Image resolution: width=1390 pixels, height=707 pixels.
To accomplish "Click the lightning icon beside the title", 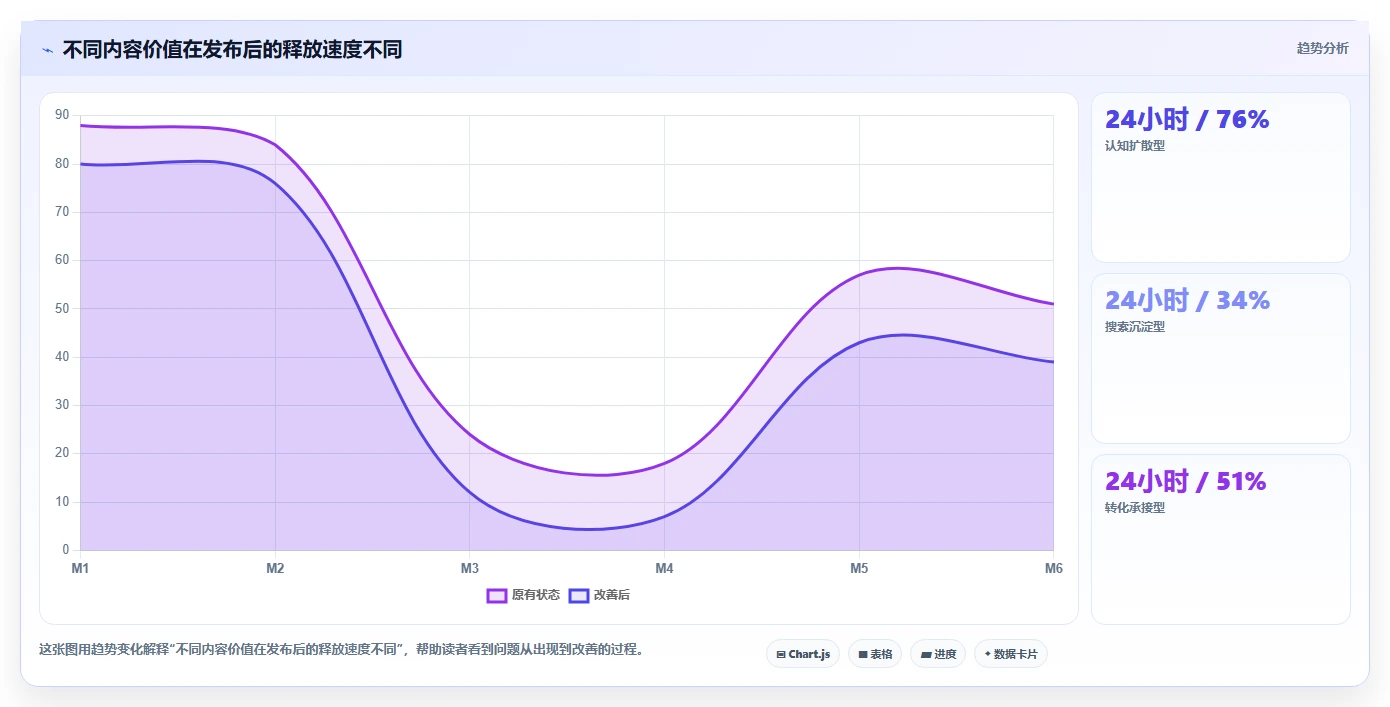I will coord(47,49).
